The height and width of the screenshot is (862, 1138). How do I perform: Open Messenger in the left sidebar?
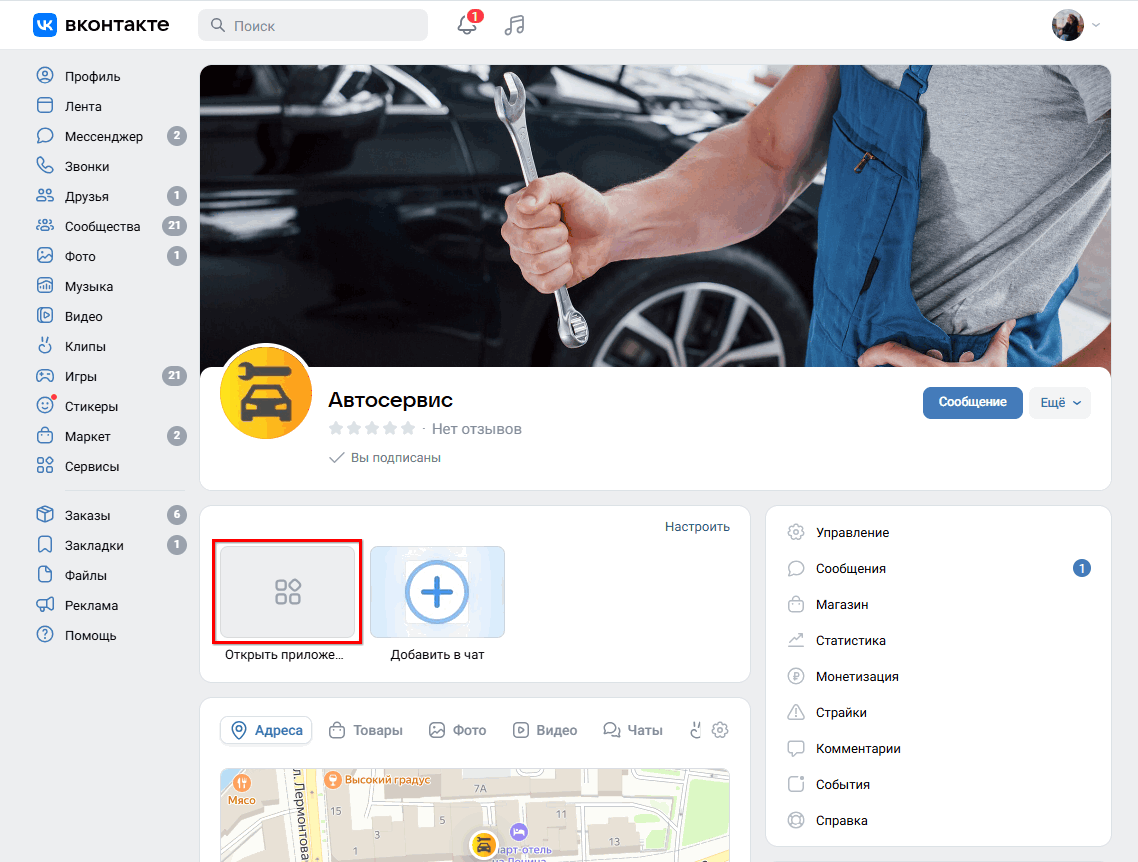[x=103, y=136]
